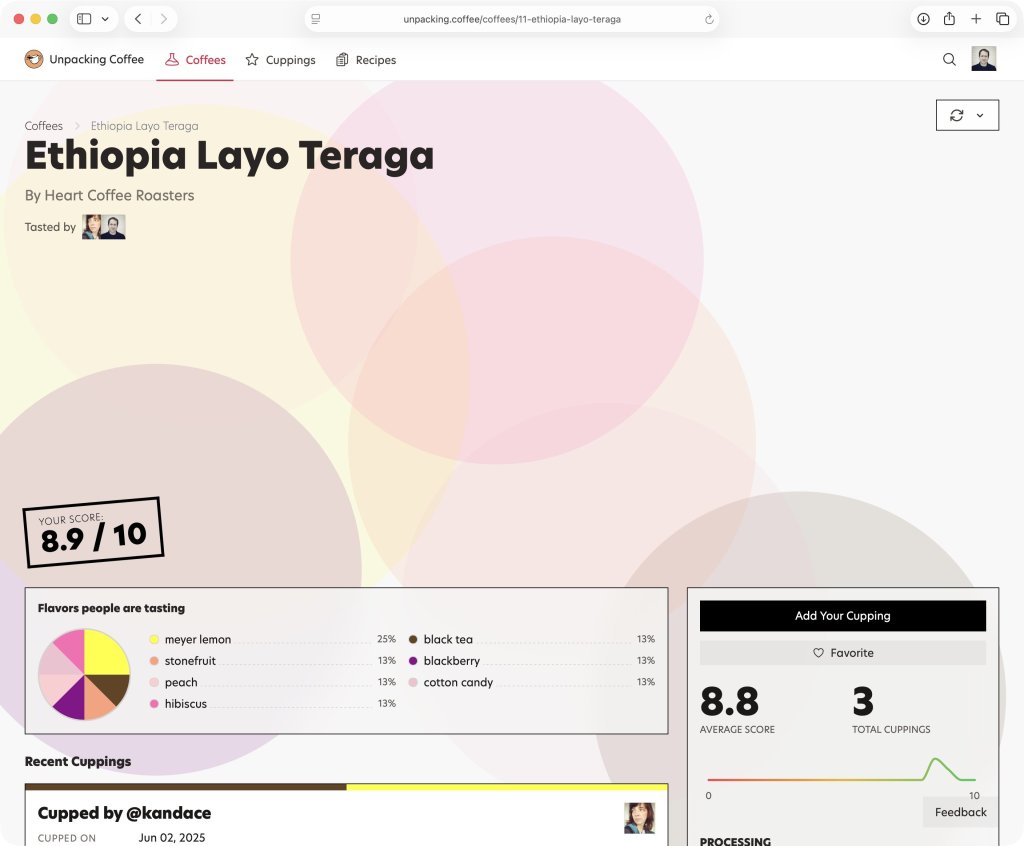Image resolution: width=1024 pixels, height=846 pixels.
Task: Toggle the Safari sidebar
Action: pyautogui.click(x=84, y=19)
